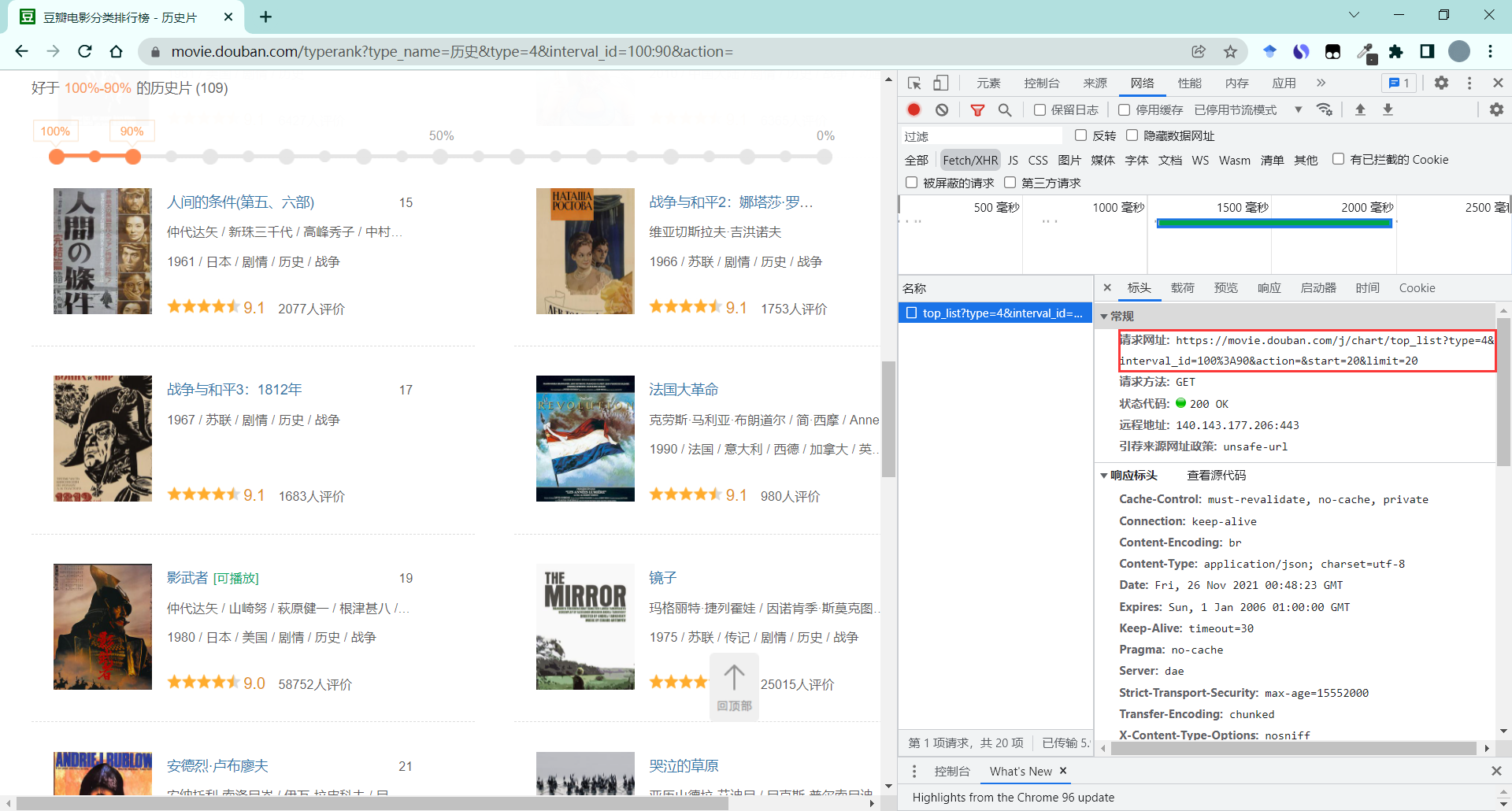1512x811 pixels.
Task: Switch to the Sources tab
Action: pyautogui.click(x=1095, y=83)
